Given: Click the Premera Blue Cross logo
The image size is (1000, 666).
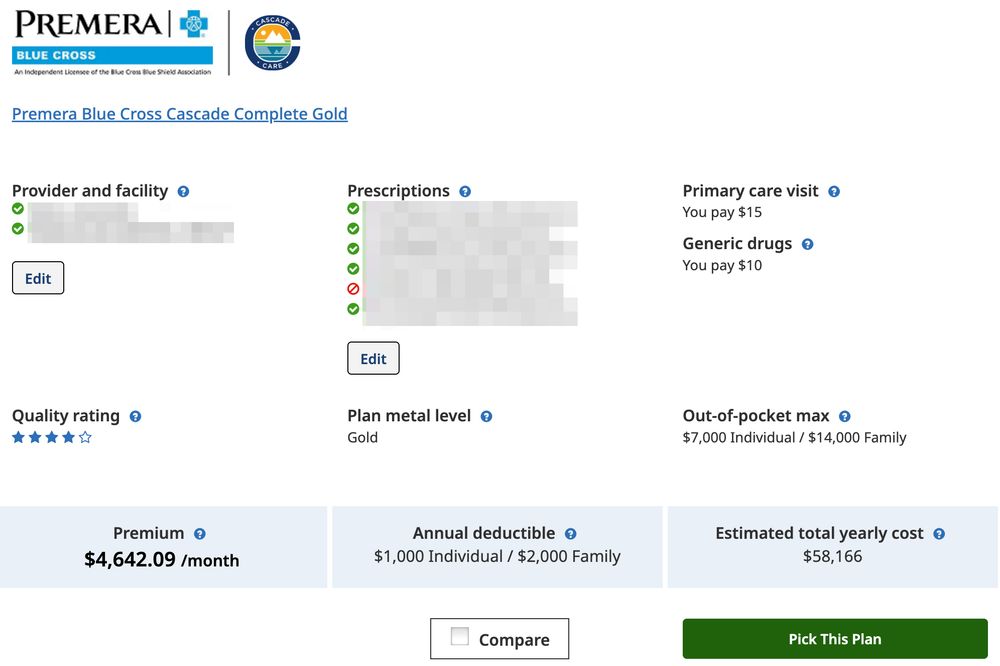Looking at the screenshot, I should pos(111,40).
